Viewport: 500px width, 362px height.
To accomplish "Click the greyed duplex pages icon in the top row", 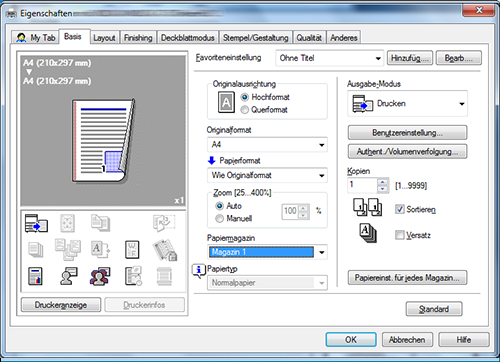I will click(100, 223).
